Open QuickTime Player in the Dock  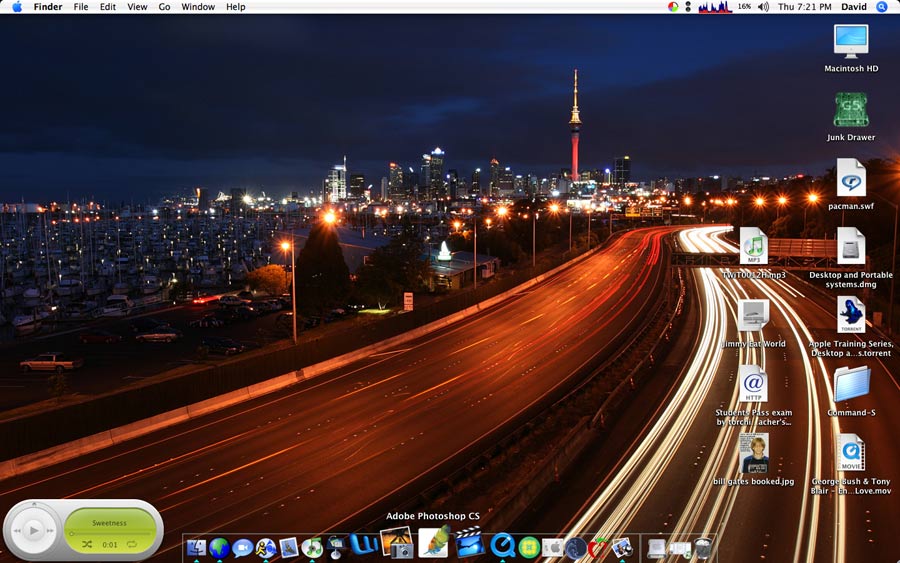502,545
